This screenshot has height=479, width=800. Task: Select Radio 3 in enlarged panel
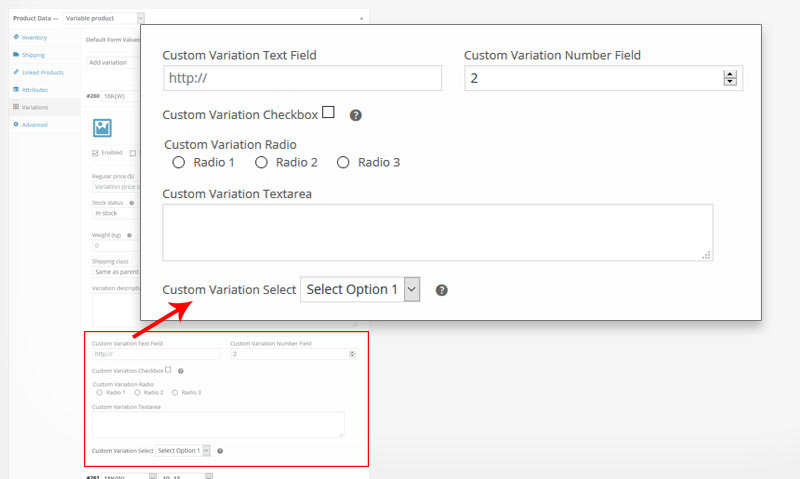[x=343, y=162]
